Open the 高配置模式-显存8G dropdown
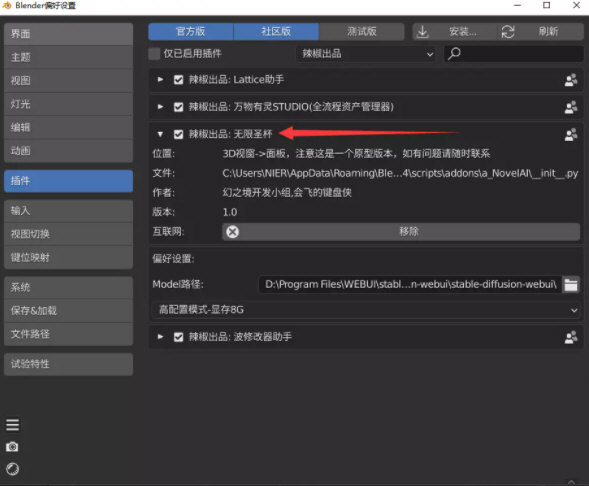Viewport: 589px width, 486px height. coord(365,310)
